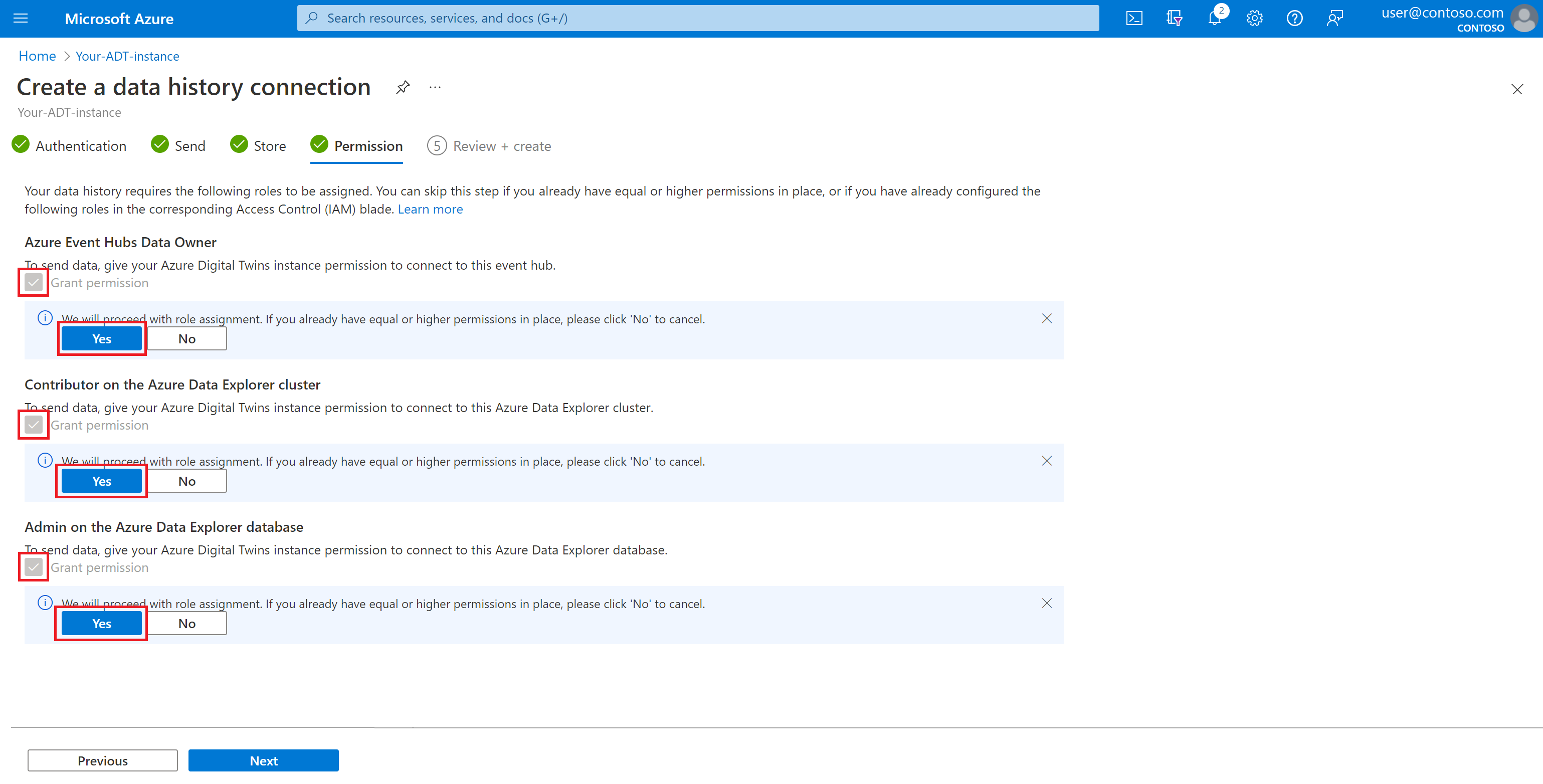
Task: Click Yes for Event Hubs role assignment
Action: [x=101, y=339]
